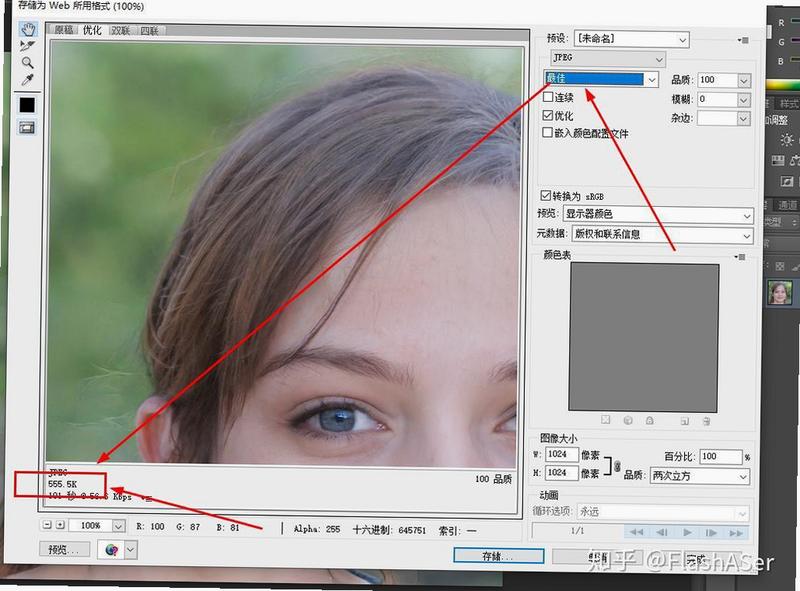The height and width of the screenshot is (591, 800).
Task: Click the lock color icon under the color table
Action: point(649,421)
